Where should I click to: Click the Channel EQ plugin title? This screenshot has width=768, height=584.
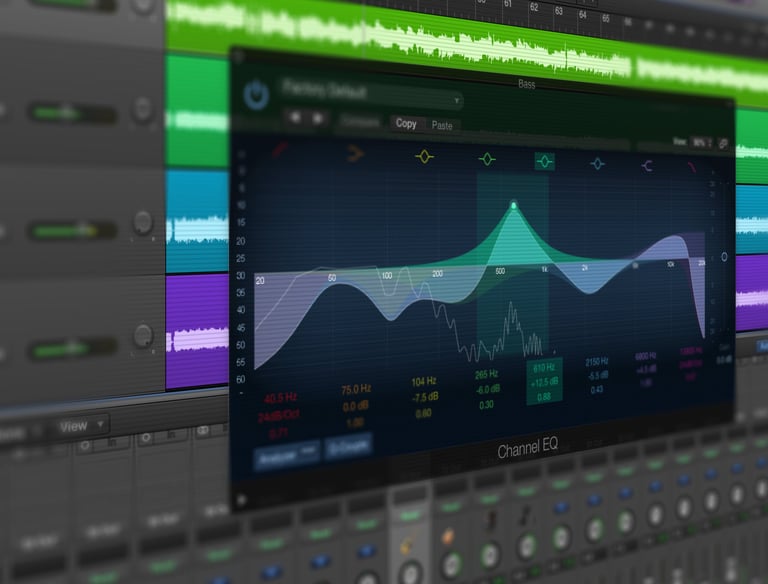point(528,449)
